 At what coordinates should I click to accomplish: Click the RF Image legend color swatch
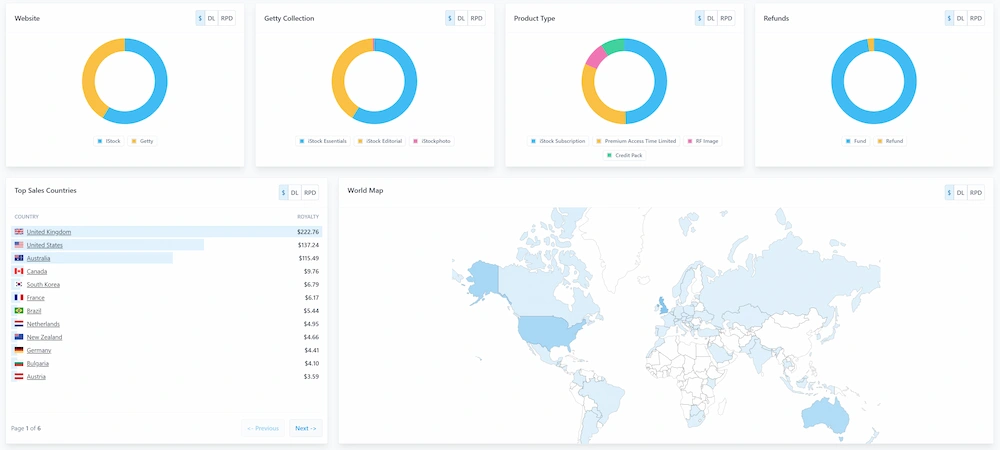tap(689, 141)
